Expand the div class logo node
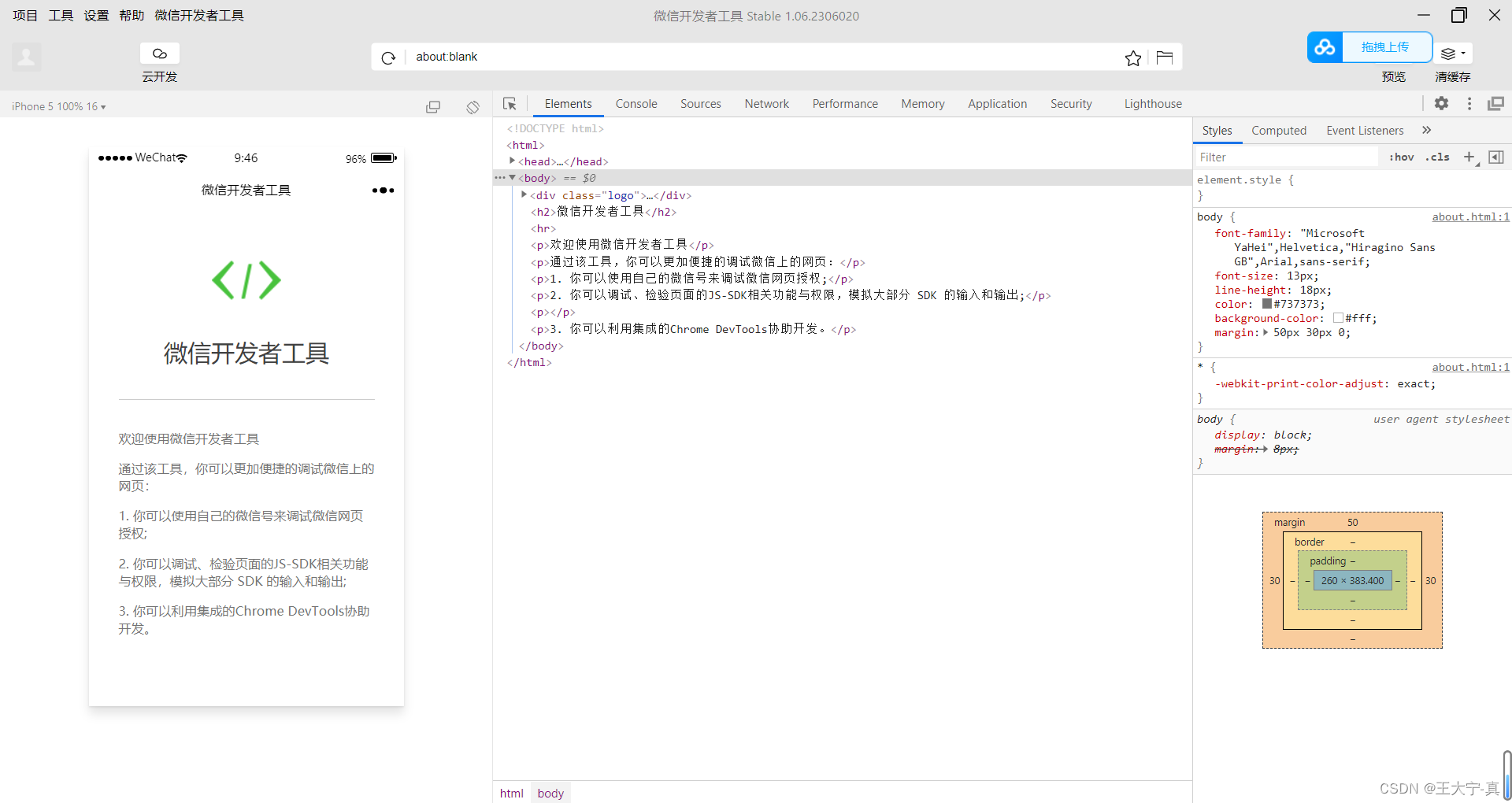Viewport: 1512px width, 803px height. [x=524, y=194]
